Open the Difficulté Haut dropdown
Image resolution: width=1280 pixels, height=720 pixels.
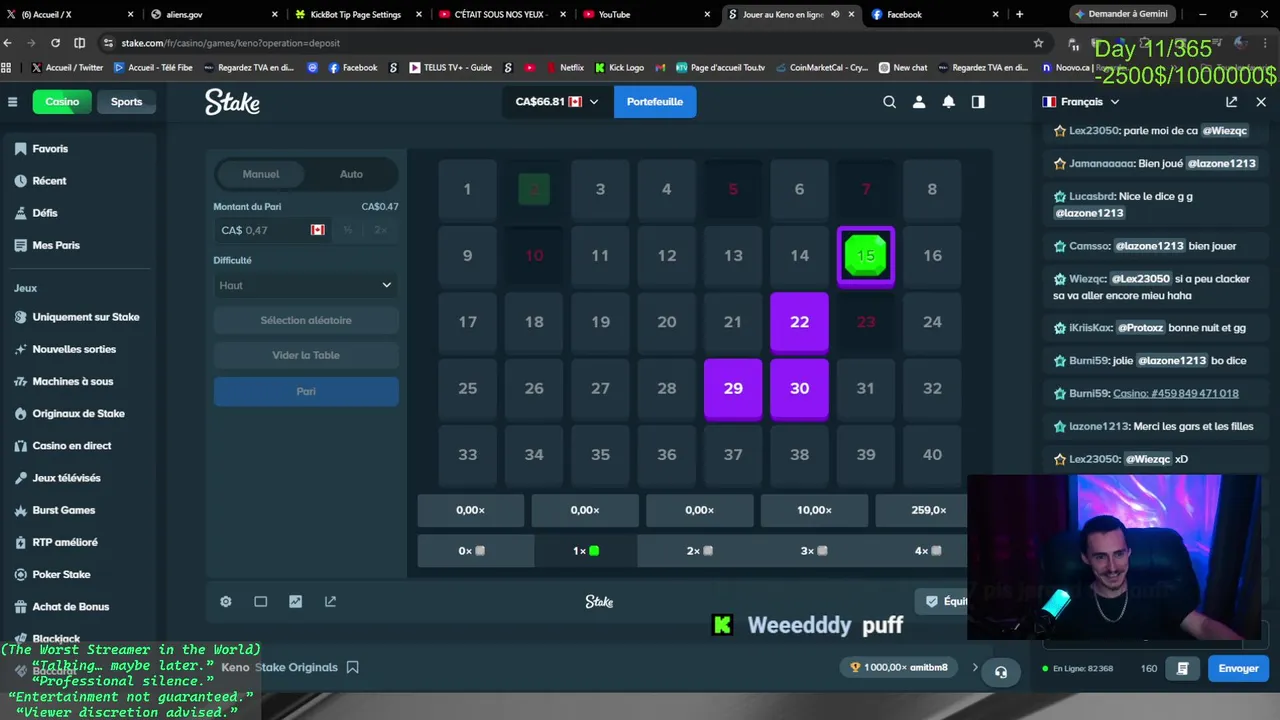(x=306, y=285)
